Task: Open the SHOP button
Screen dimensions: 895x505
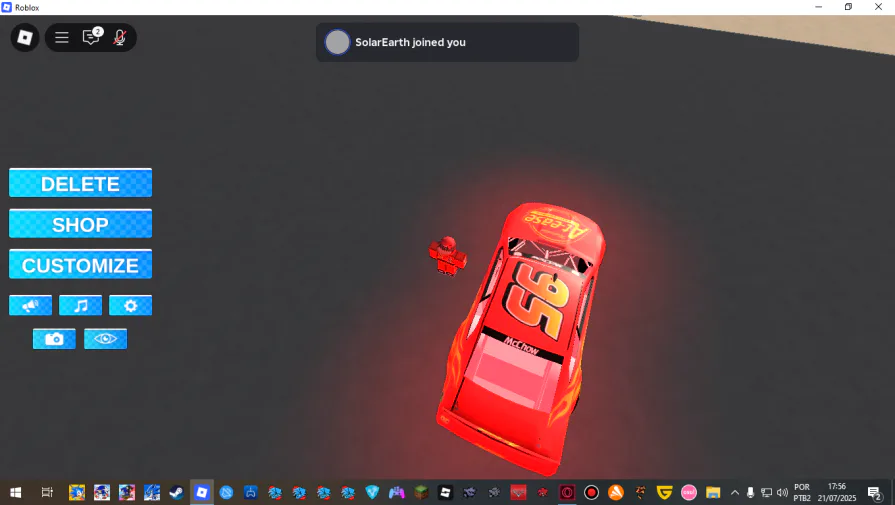Action: point(80,224)
